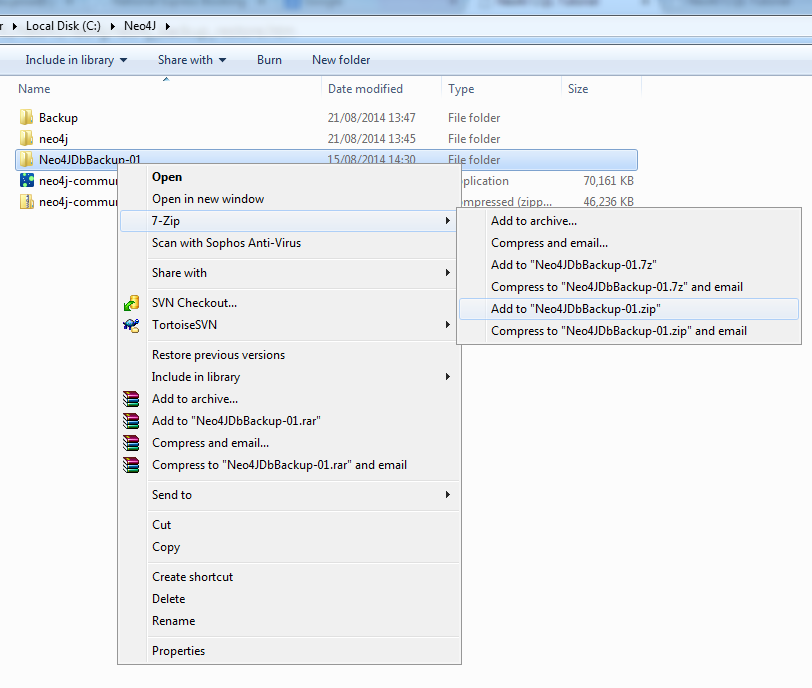Click WinRAR icon beside Compress to rar and email
Image resolution: width=812 pixels, height=688 pixels.
coord(131,465)
